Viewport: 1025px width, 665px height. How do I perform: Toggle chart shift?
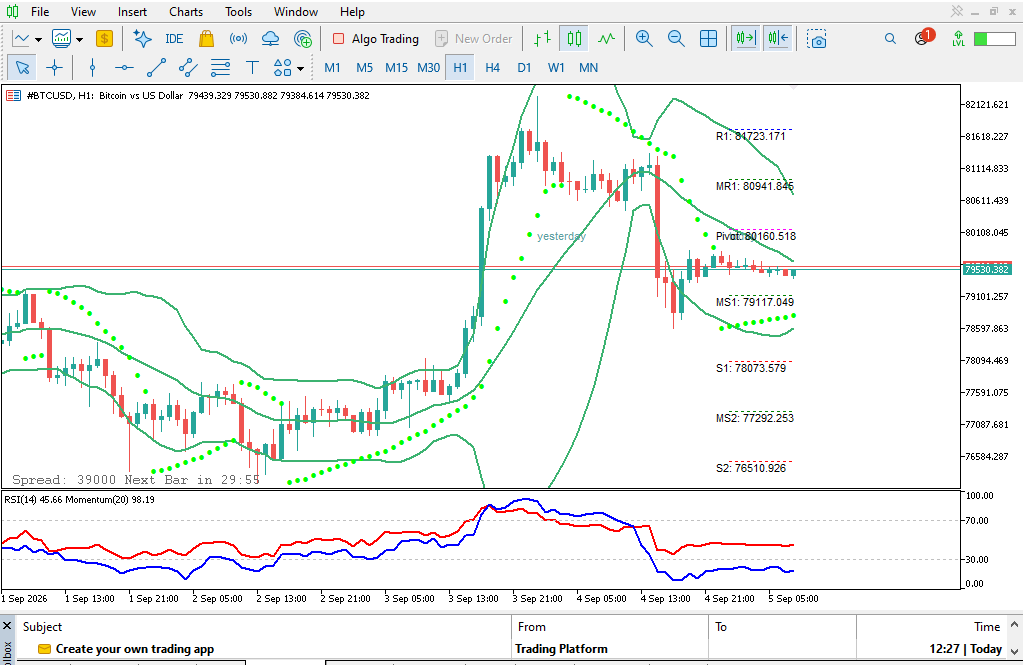(x=778, y=39)
